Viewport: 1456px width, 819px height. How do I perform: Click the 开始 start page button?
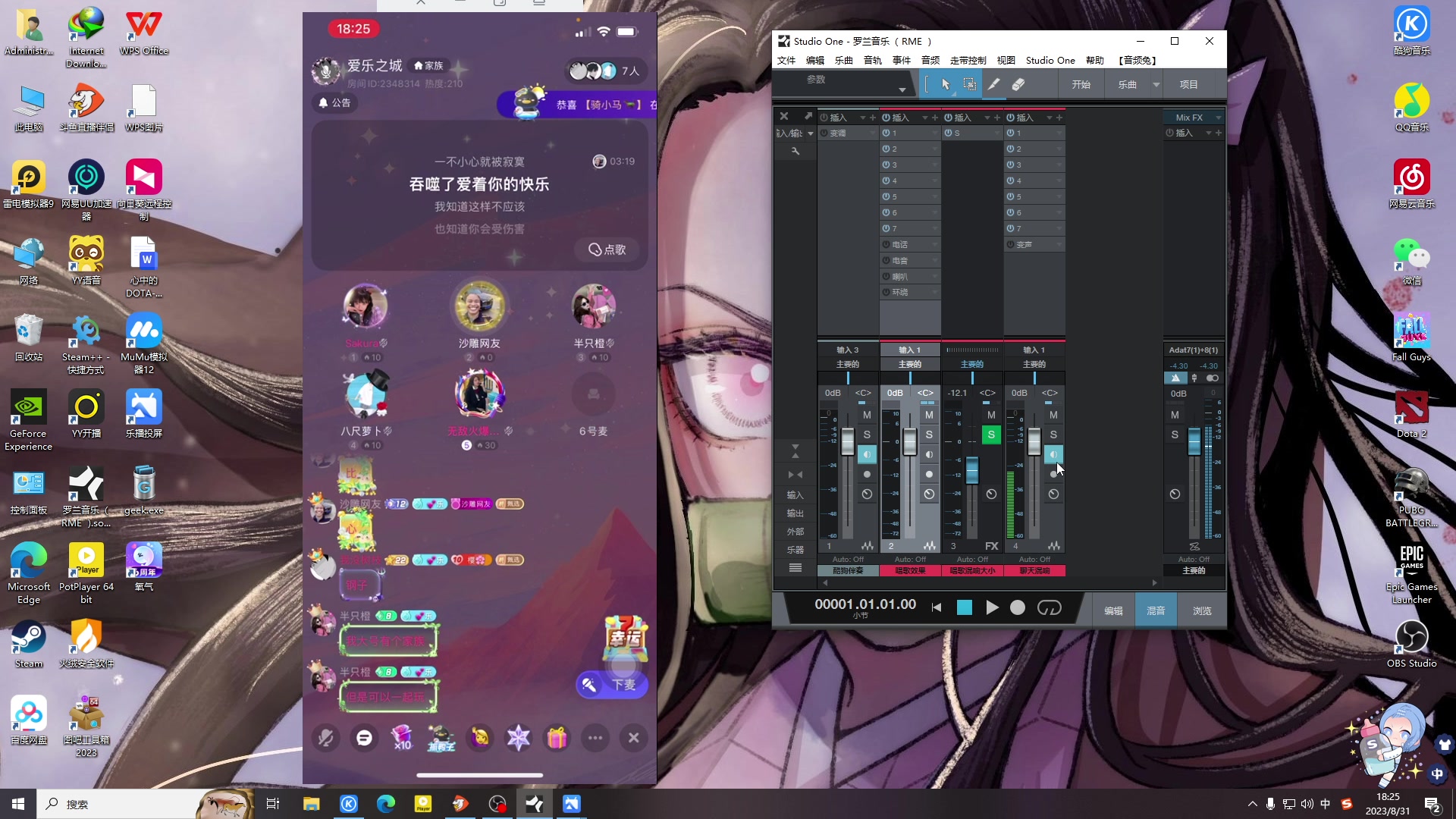(x=1081, y=84)
